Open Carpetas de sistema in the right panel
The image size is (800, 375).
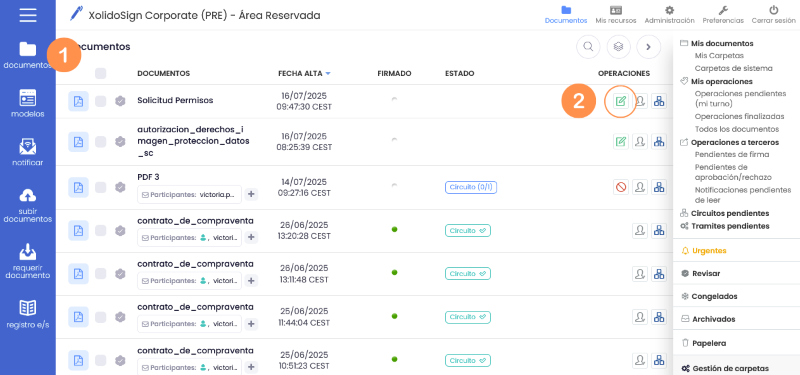click(x=733, y=68)
